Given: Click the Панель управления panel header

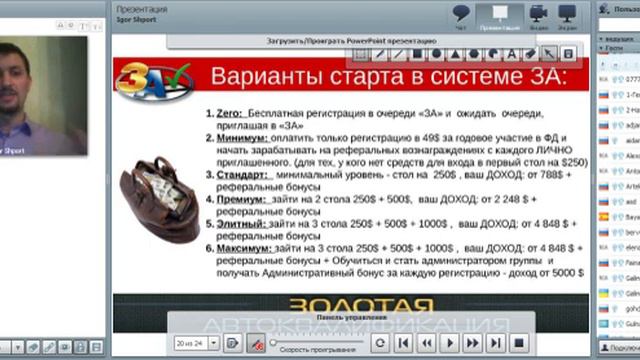Looking at the screenshot, I should click(x=351, y=317).
